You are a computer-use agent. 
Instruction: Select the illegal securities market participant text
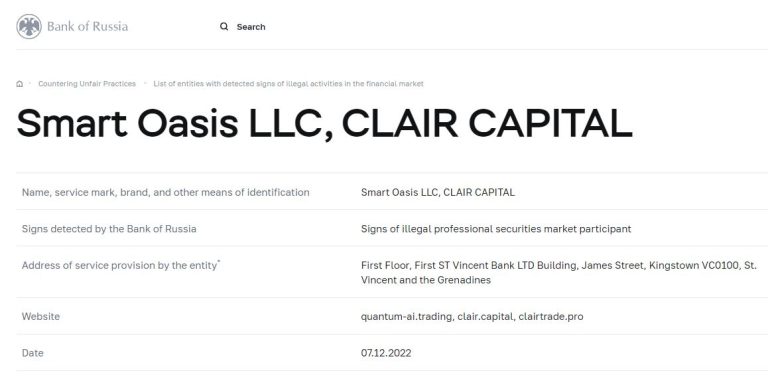click(x=496, y=229)
